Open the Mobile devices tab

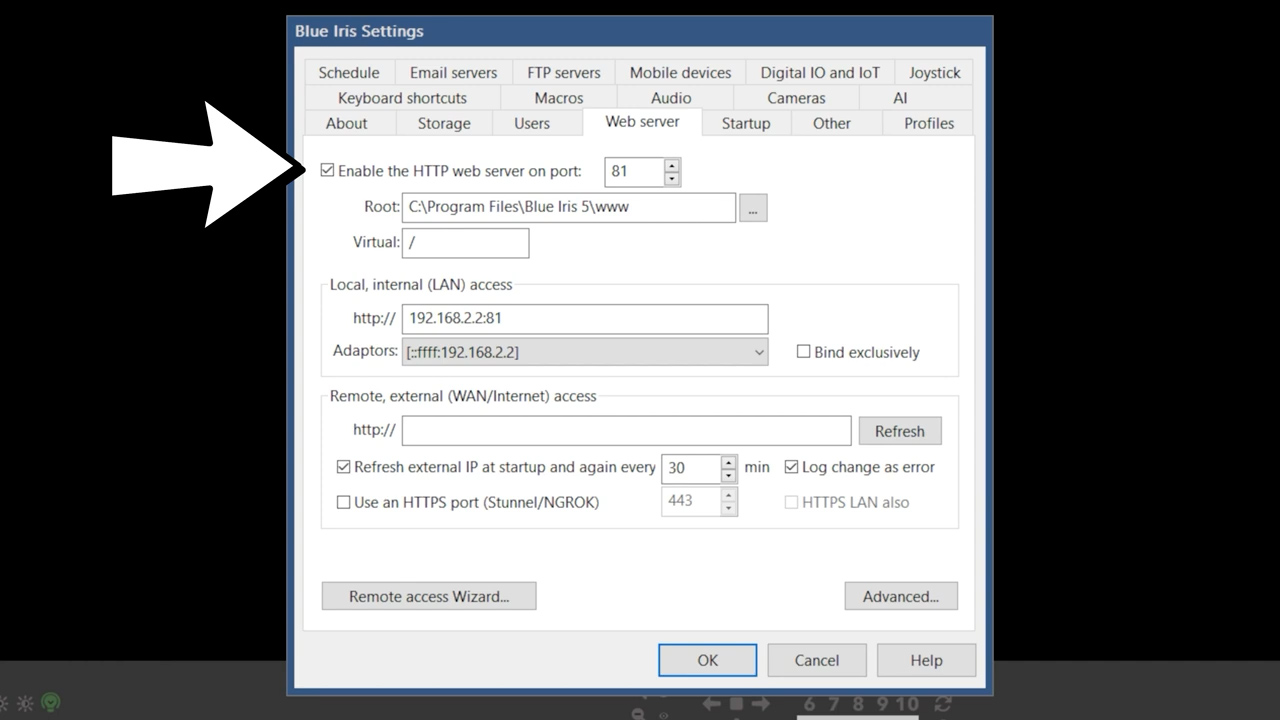[680, 72]
